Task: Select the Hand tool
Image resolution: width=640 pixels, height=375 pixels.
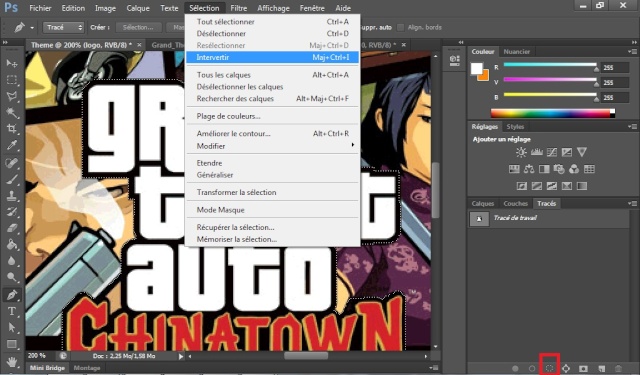Action: (x=12, y=362)
